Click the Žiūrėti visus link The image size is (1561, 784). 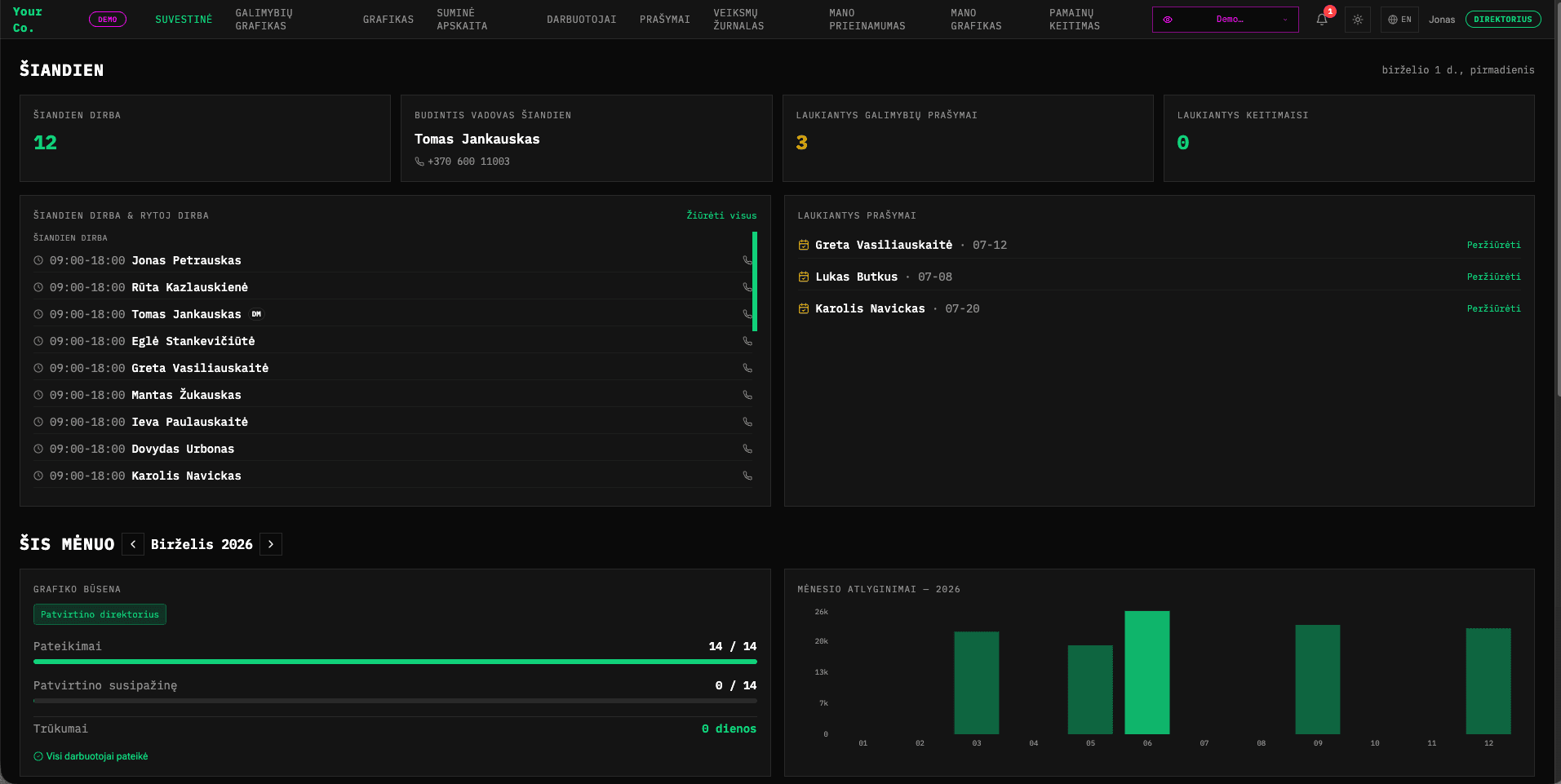click(x=721, y=215)
